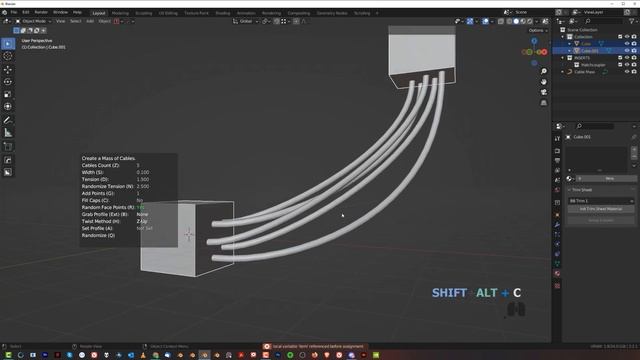This screenshot has width=640, height=360.
Task: Toggle viewport gizmos button
Action: pyautogui.click(x=470, y=21)
